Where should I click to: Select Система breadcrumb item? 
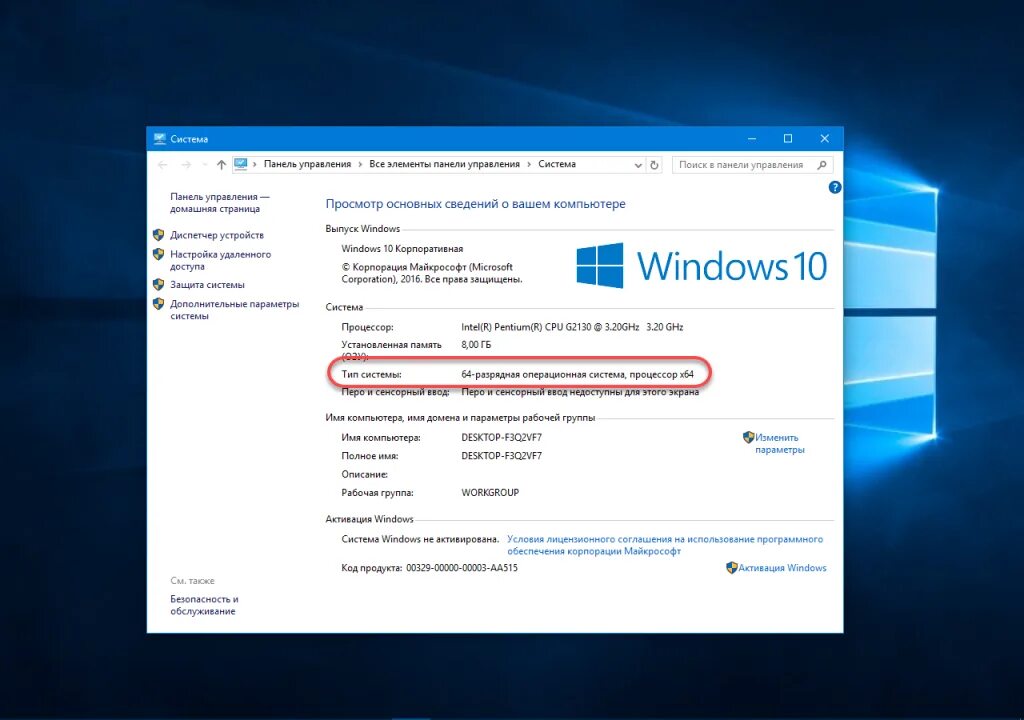click(x=556, y=164)
